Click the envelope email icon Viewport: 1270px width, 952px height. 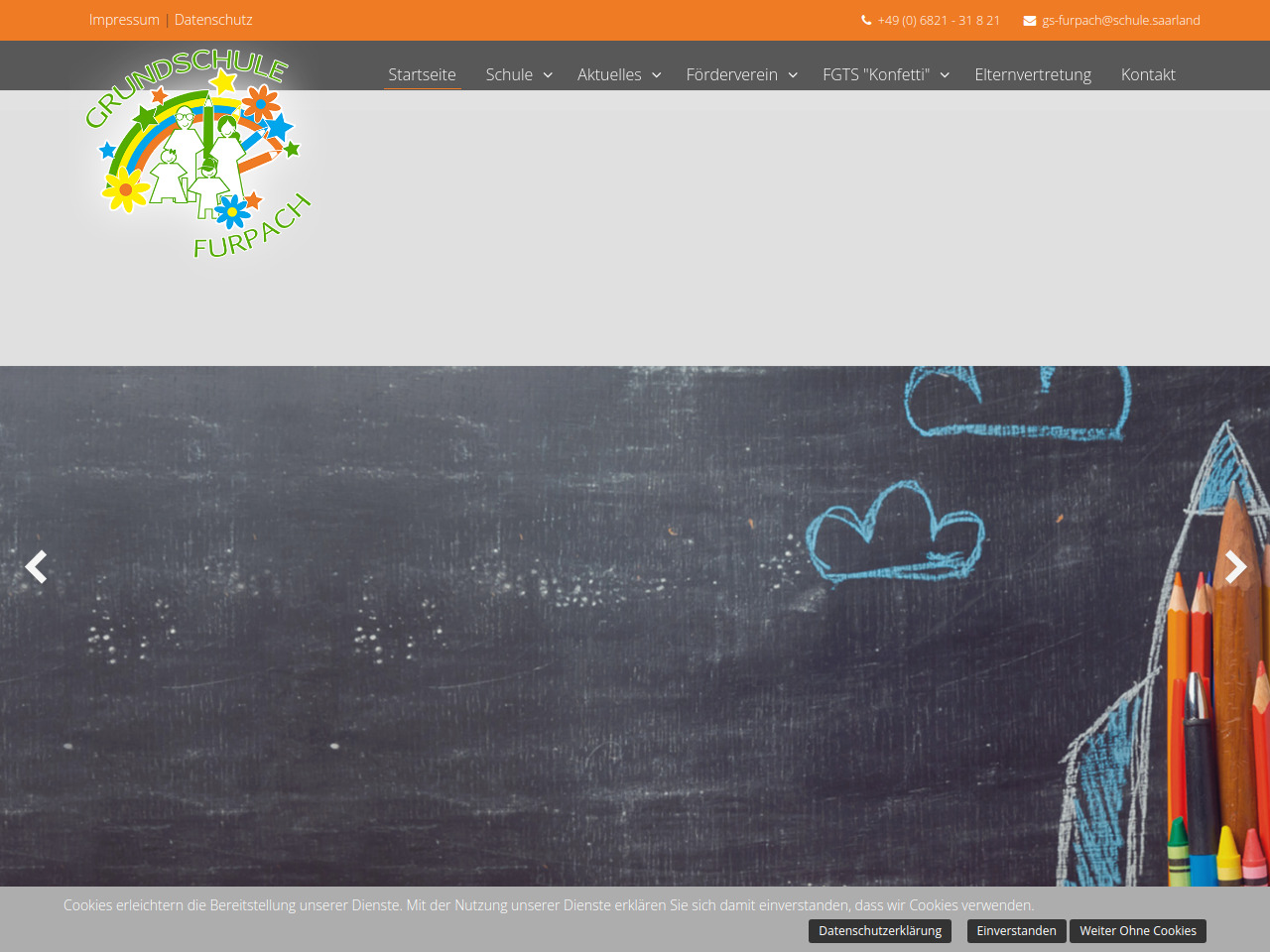coord(1030,20)
